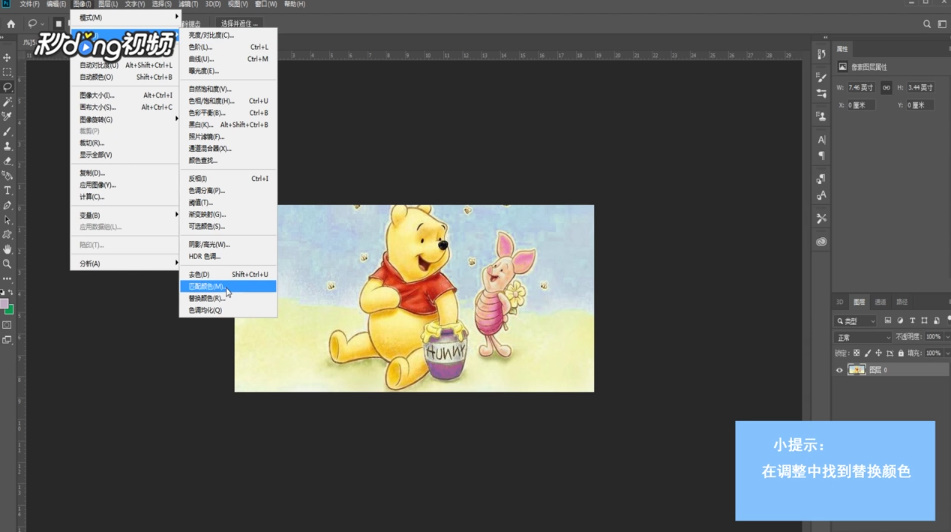The height and width of the screenshot is (532, 951).
Task: Select the Paint Bucket tool
Action: coord(7,176)
